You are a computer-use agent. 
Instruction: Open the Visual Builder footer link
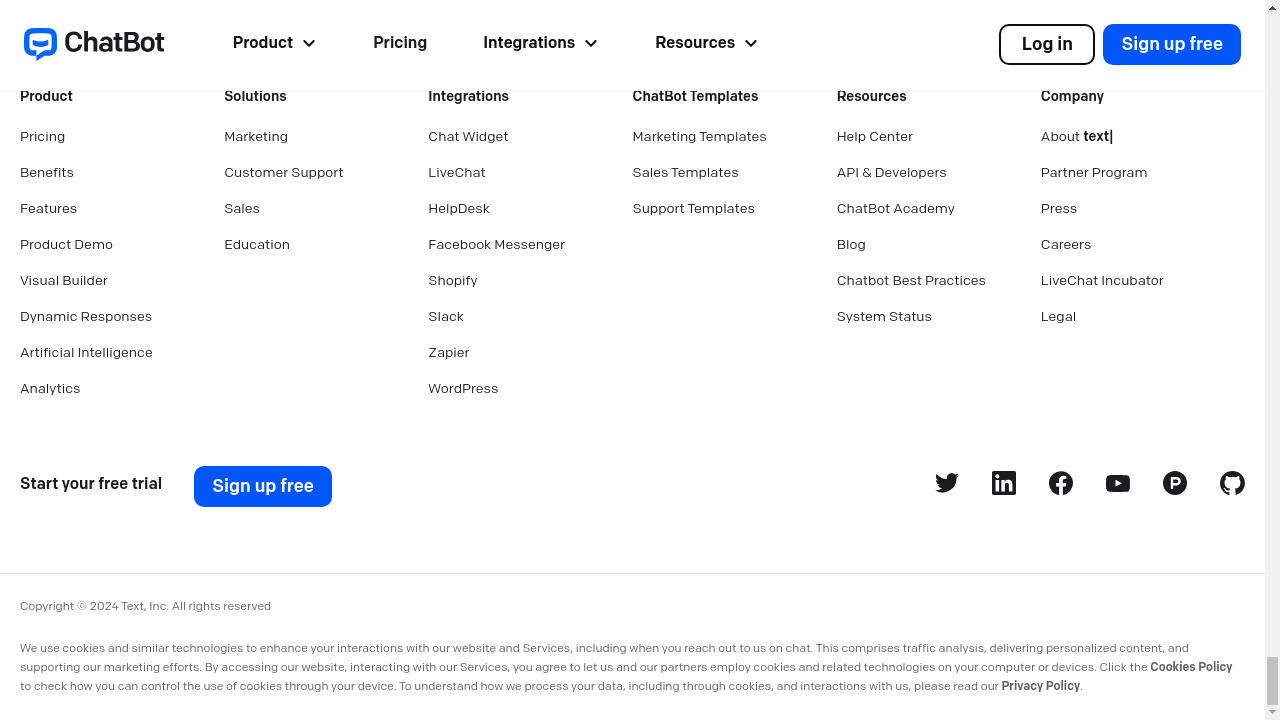coord(64,281)
